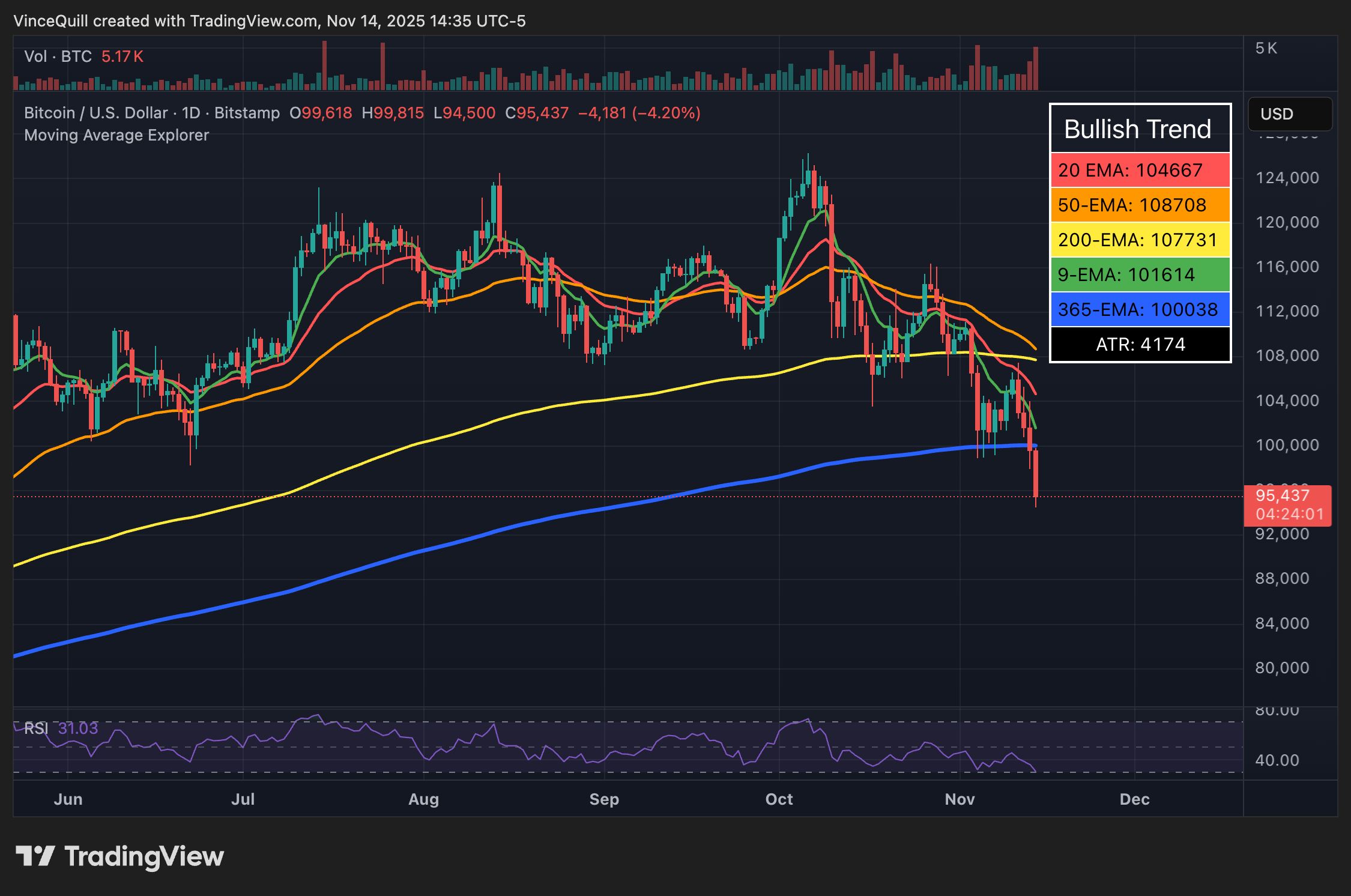Click the RSI value 31.03
The width and height of the screenshot is (1351, 896).
tap(79, 727)
